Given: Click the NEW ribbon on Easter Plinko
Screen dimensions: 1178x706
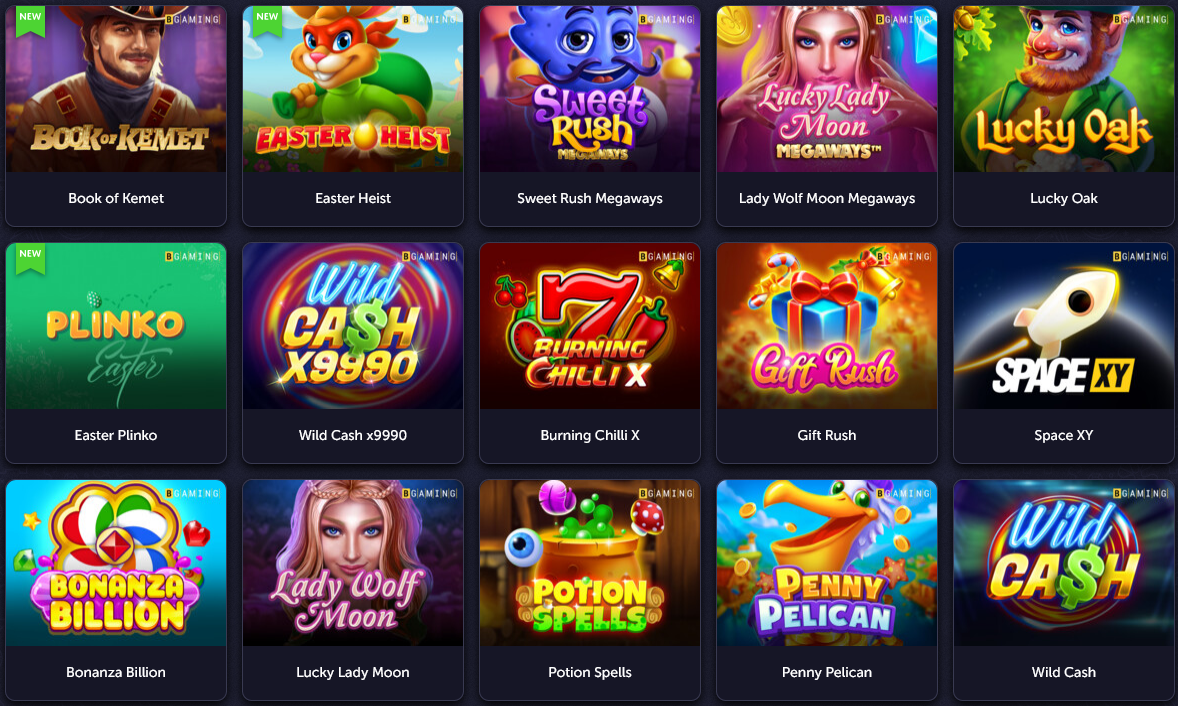Looking at the screenshot, I should 30,258.
